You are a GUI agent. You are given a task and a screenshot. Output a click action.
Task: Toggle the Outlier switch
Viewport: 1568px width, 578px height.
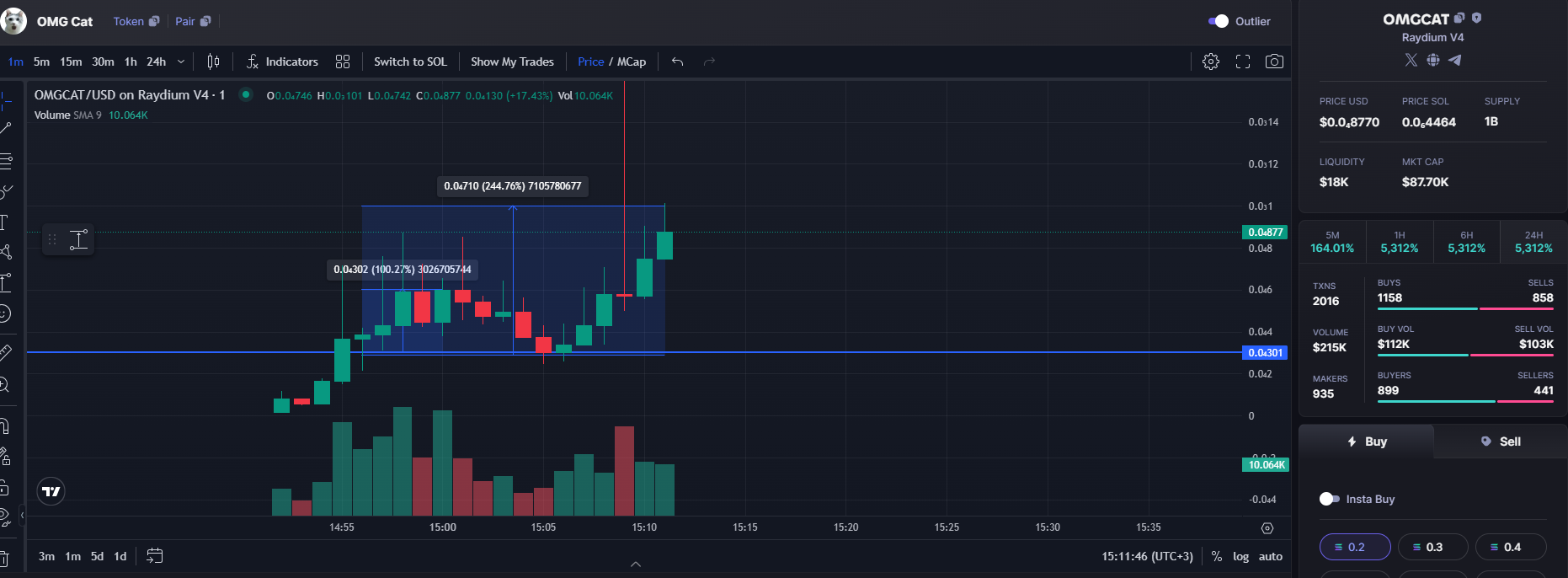click(1219, 21)
